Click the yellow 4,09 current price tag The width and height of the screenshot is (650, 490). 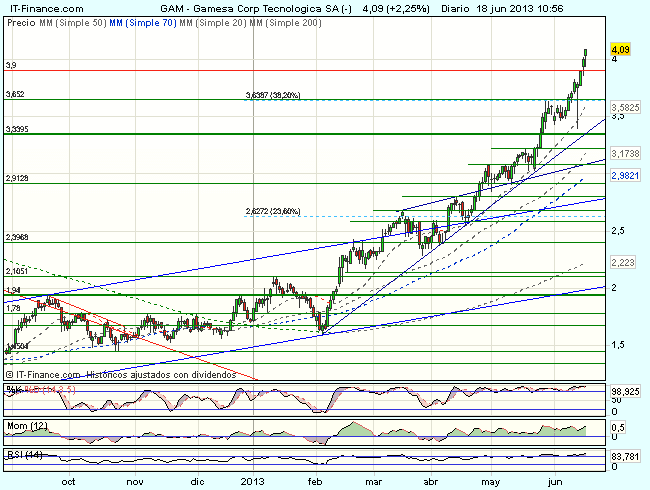click(x=620, y=49)
